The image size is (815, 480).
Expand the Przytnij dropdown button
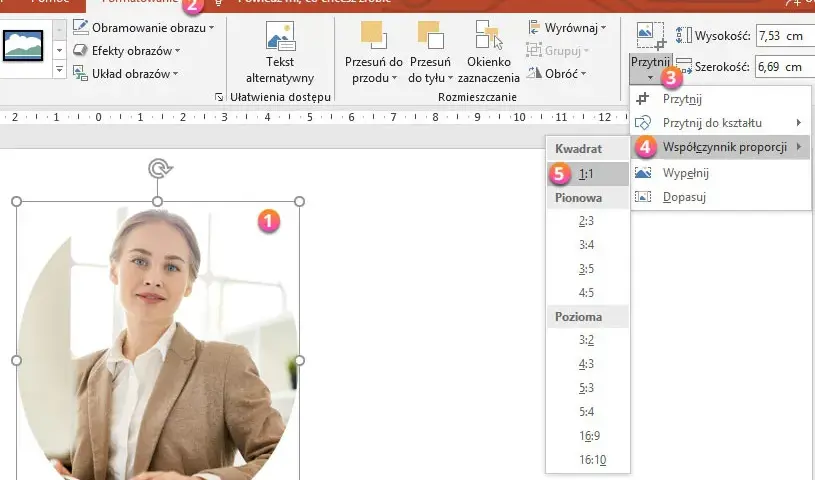click(x=650, y=69)
